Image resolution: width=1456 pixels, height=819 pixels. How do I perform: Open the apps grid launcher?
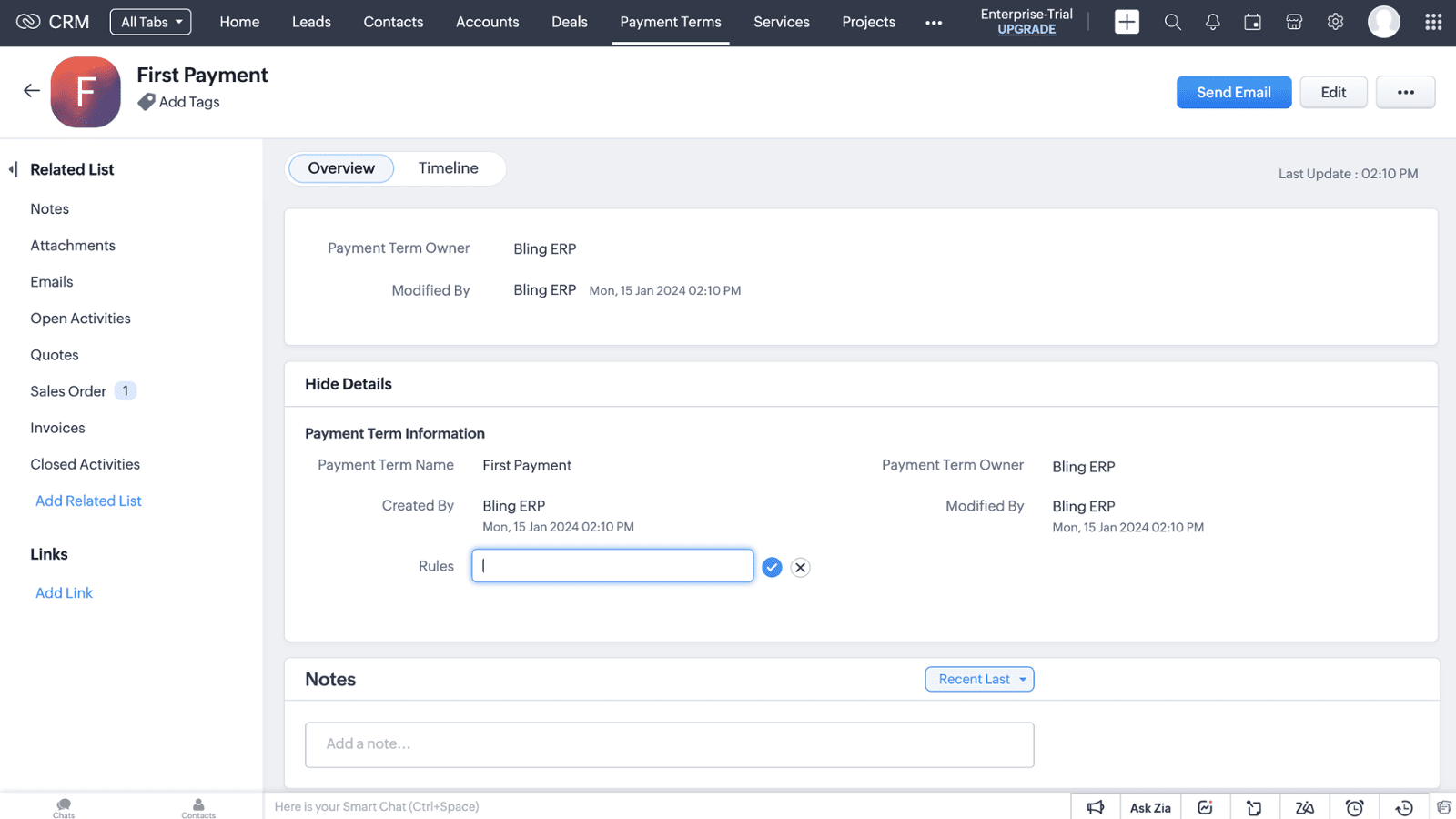click(1432, 22)
